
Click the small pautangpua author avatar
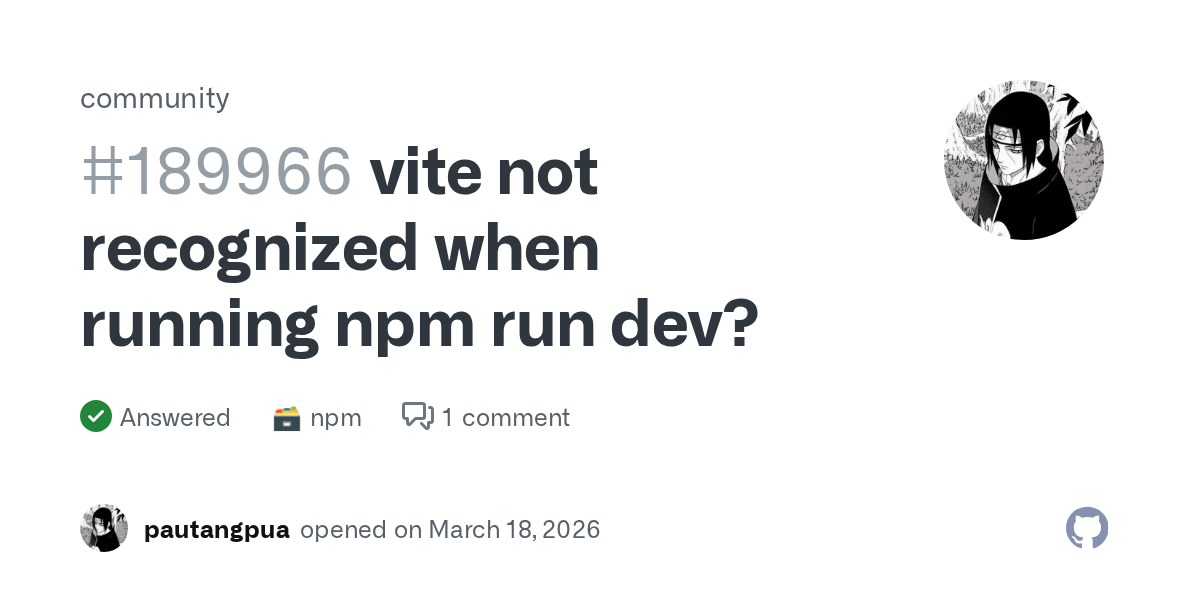pos(104,528)
